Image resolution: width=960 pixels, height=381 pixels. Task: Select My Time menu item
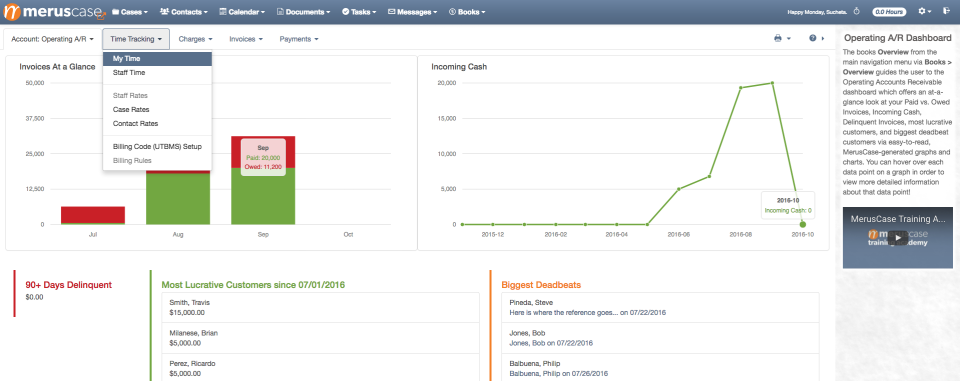point(157,59)
